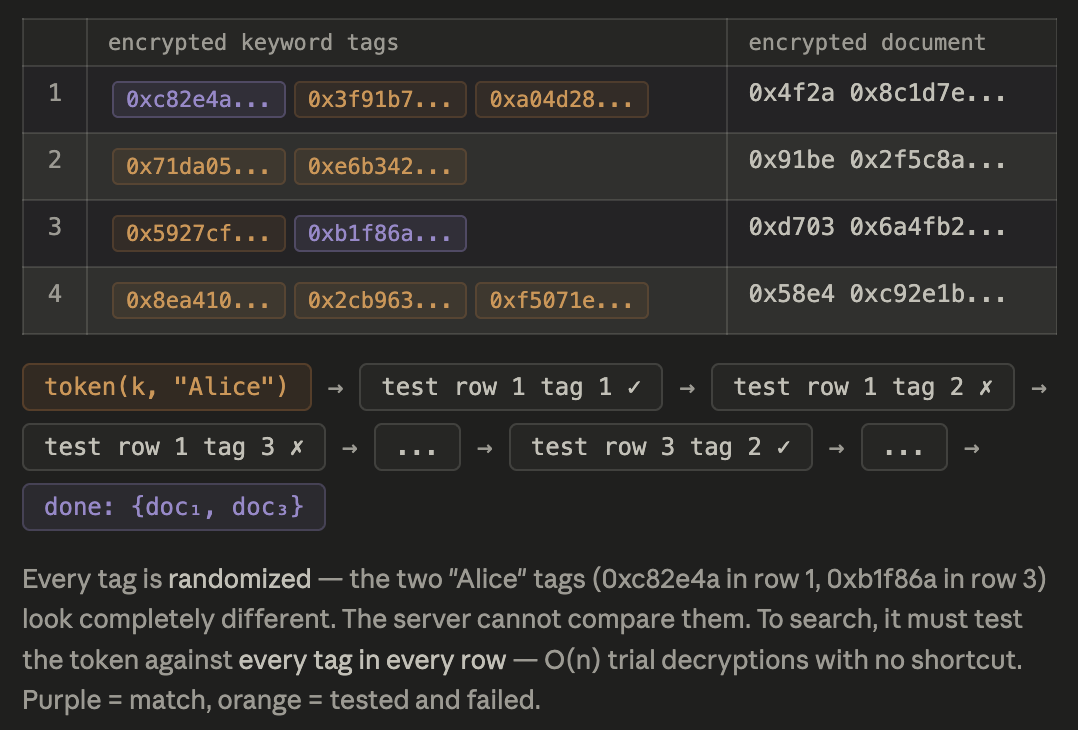Select the 0x8ea410 tag in row 4
Viewport: 1078px width, 730px height.
(x=199, y=301)
